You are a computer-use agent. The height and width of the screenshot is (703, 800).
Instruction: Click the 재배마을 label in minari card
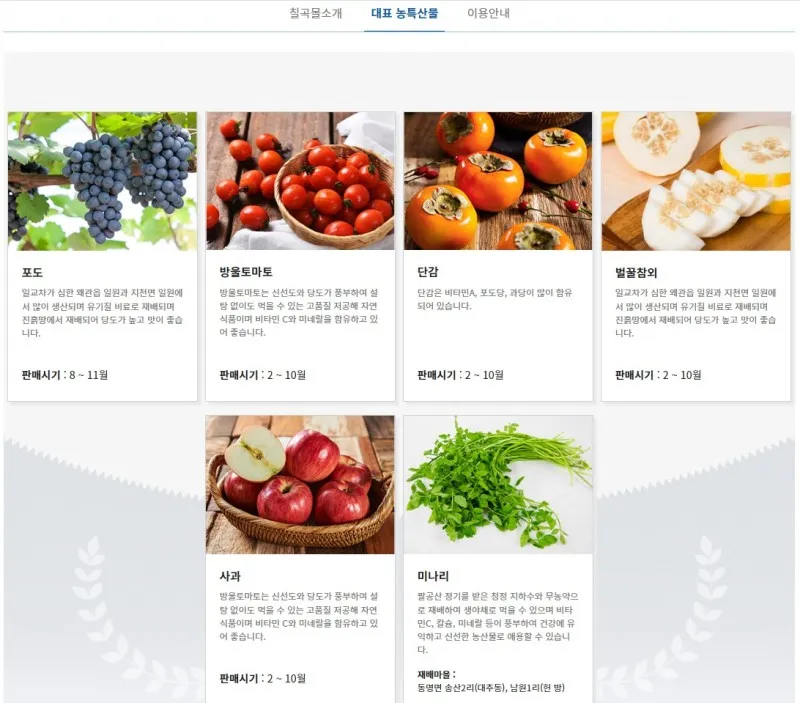pos(436,674)
